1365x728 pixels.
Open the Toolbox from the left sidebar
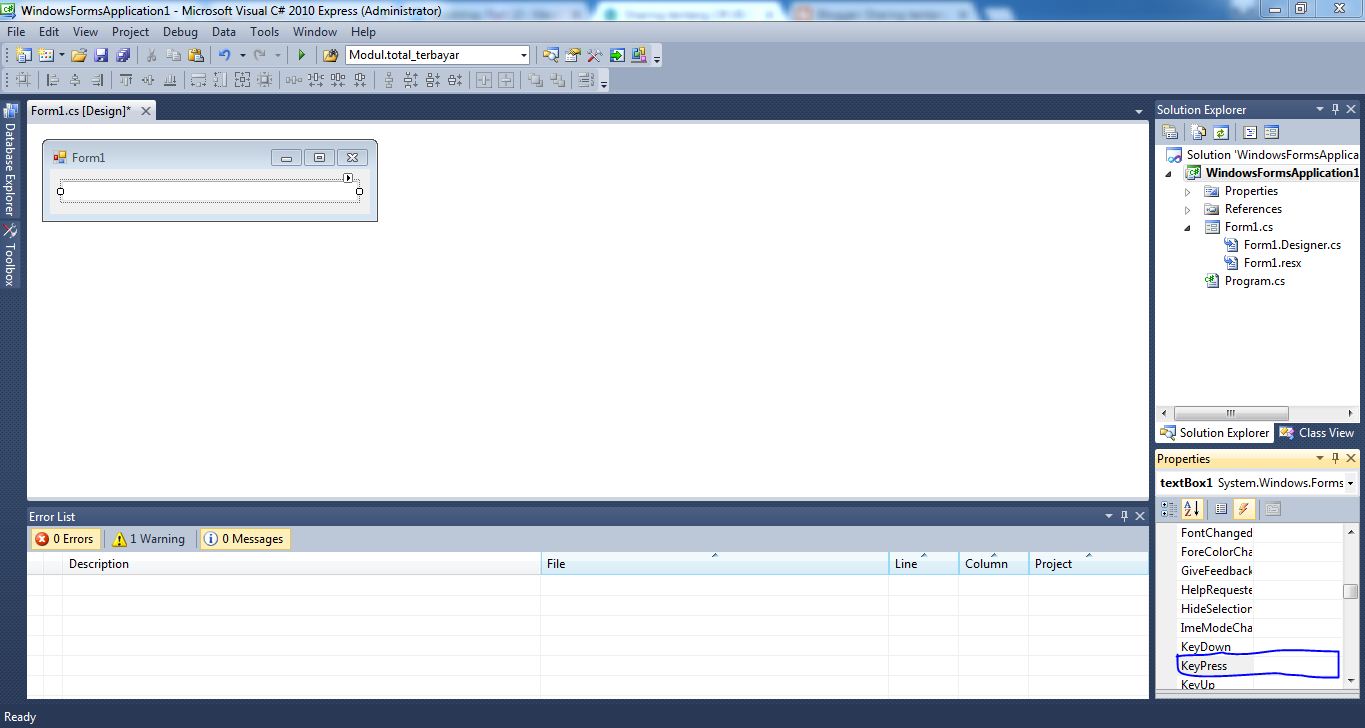pos(8,255)
